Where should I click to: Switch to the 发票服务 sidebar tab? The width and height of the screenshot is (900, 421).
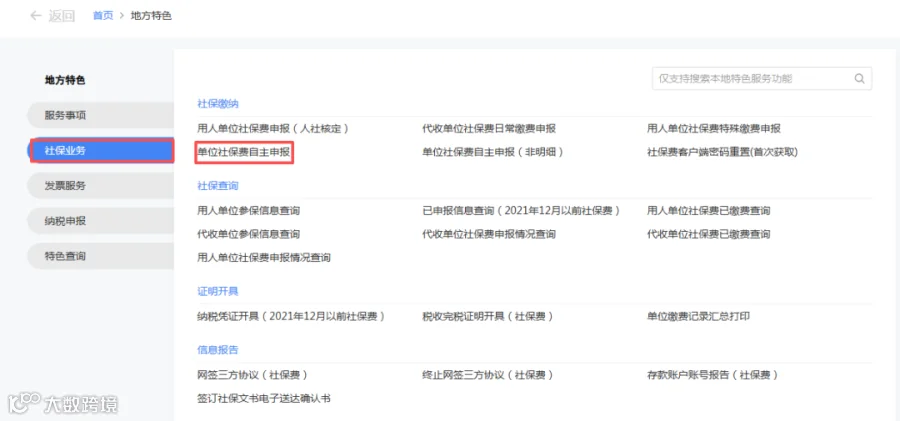click(100, 186)
